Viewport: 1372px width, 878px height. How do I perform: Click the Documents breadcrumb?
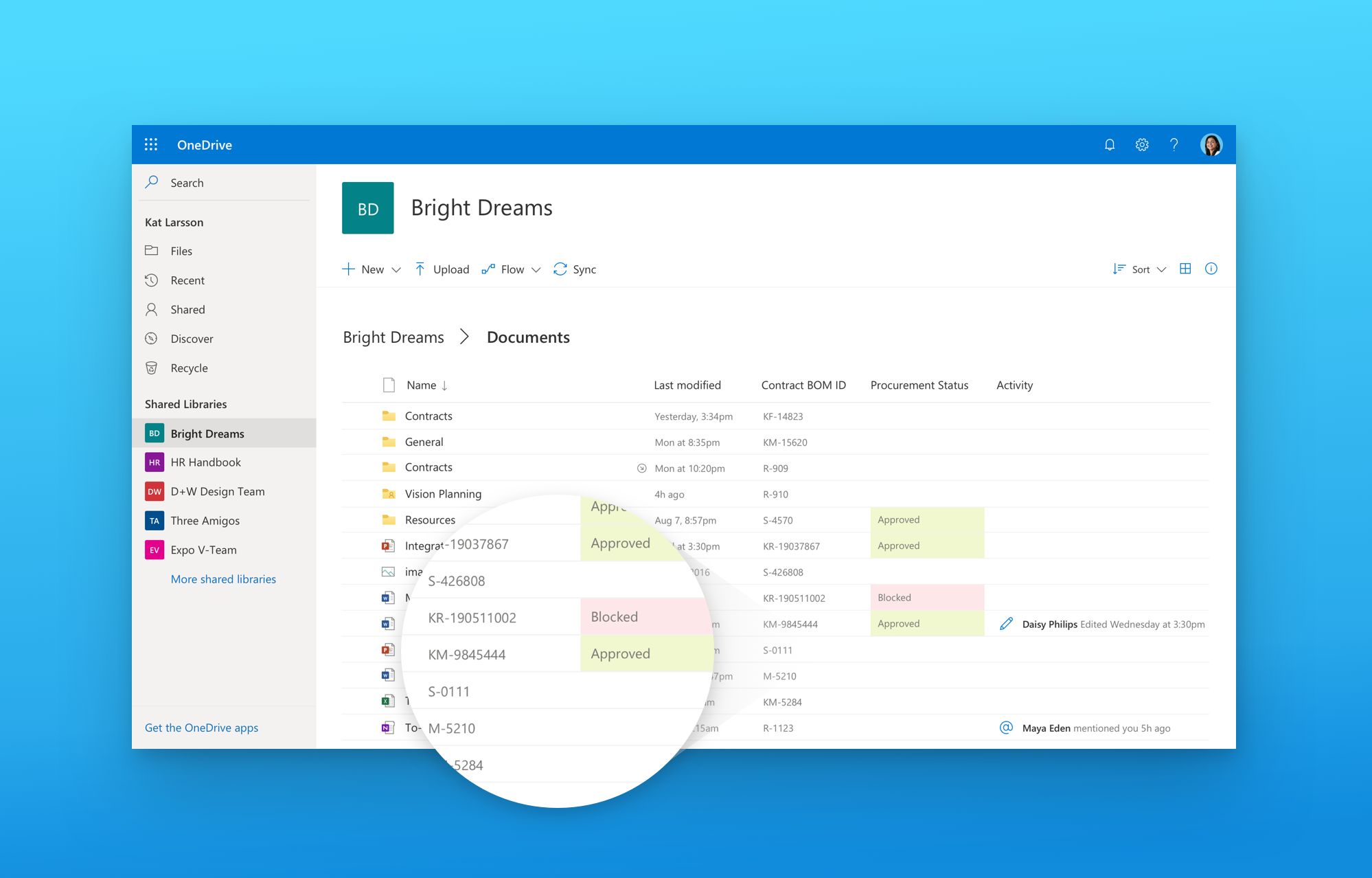pos(528,337)
